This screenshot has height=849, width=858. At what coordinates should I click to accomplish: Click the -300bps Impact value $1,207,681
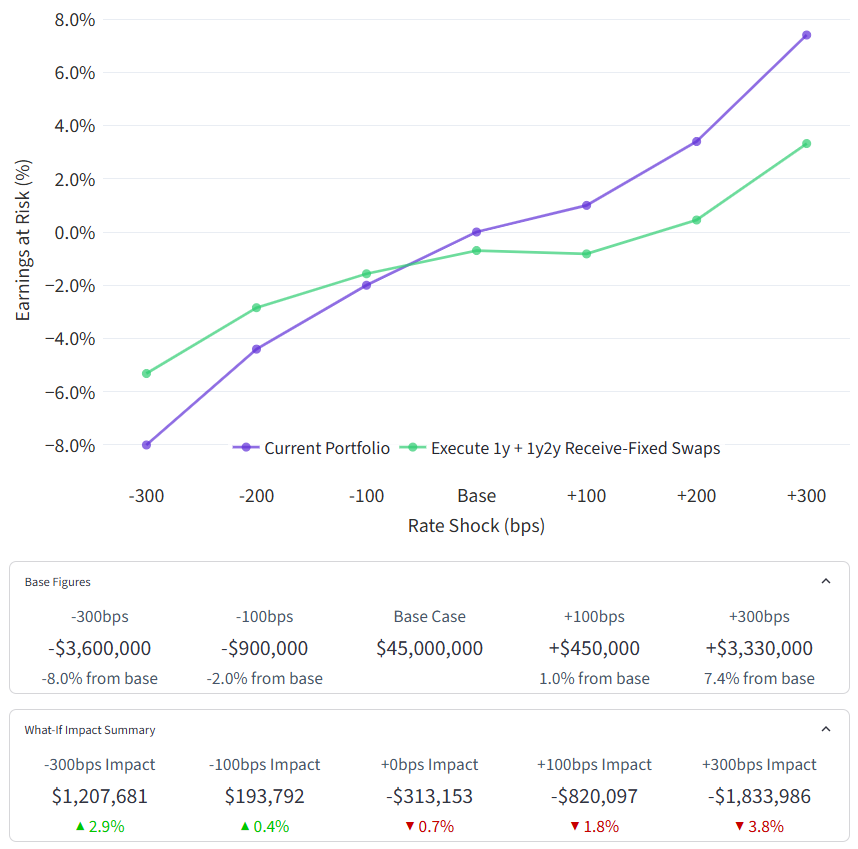(100, 797)
